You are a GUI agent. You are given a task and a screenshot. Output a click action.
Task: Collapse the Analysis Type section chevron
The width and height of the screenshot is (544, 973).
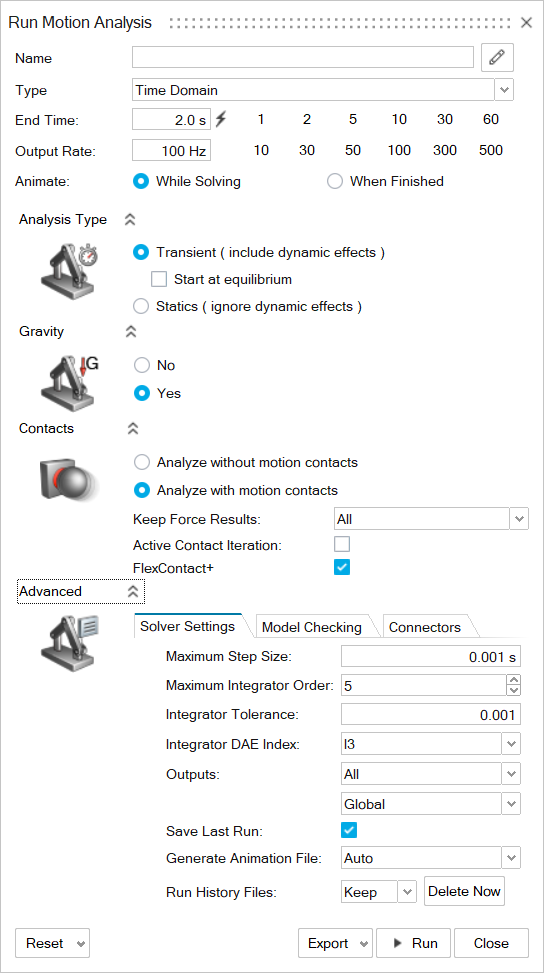click(x=130, y=220)
